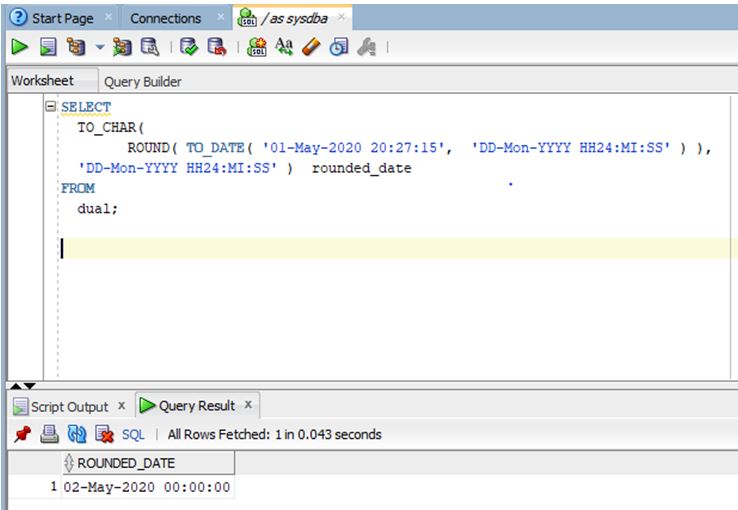738x510 pixels.
Task: Click the 'All Rows Fetched' status text
Action: click(x=274, y=434)
